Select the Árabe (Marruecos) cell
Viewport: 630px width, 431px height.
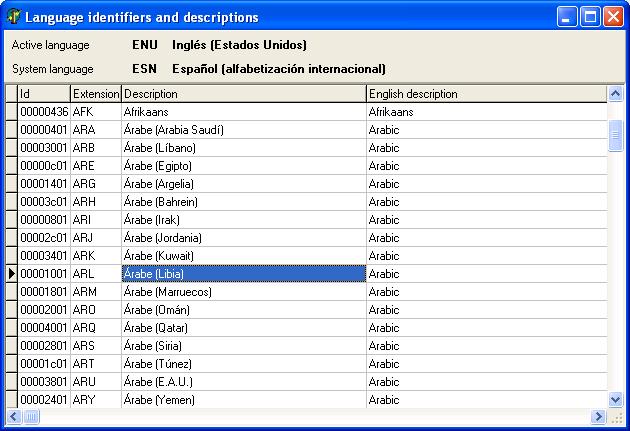[x=243, y=291]
